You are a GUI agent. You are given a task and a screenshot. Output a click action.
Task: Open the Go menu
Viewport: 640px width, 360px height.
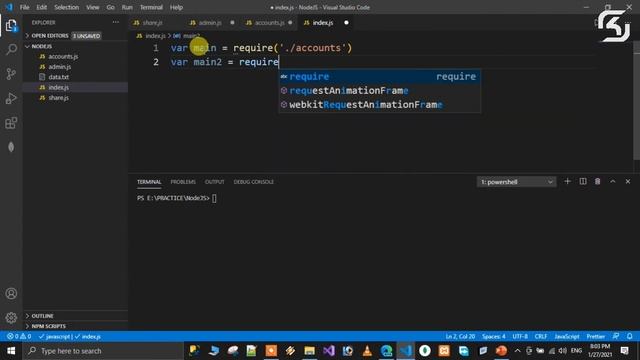(111, 7)
